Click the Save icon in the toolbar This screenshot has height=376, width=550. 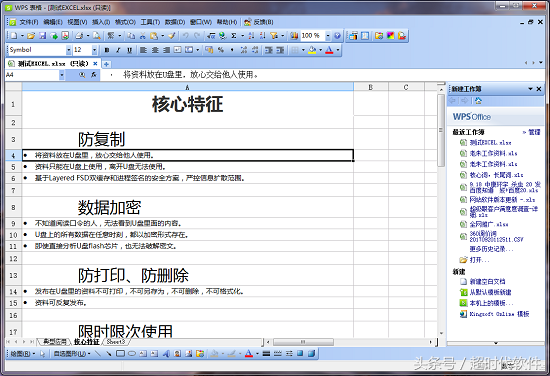(42, 35)
